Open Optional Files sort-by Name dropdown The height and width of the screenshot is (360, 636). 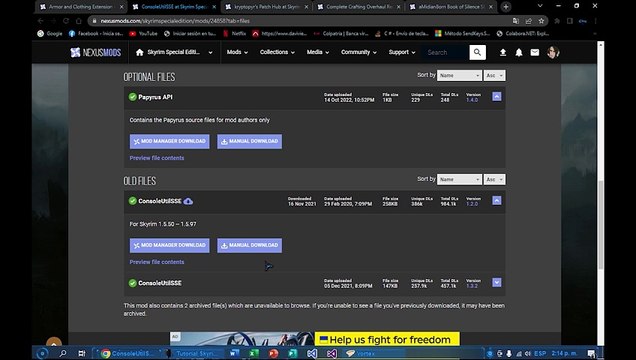click(x=459, y=75)
